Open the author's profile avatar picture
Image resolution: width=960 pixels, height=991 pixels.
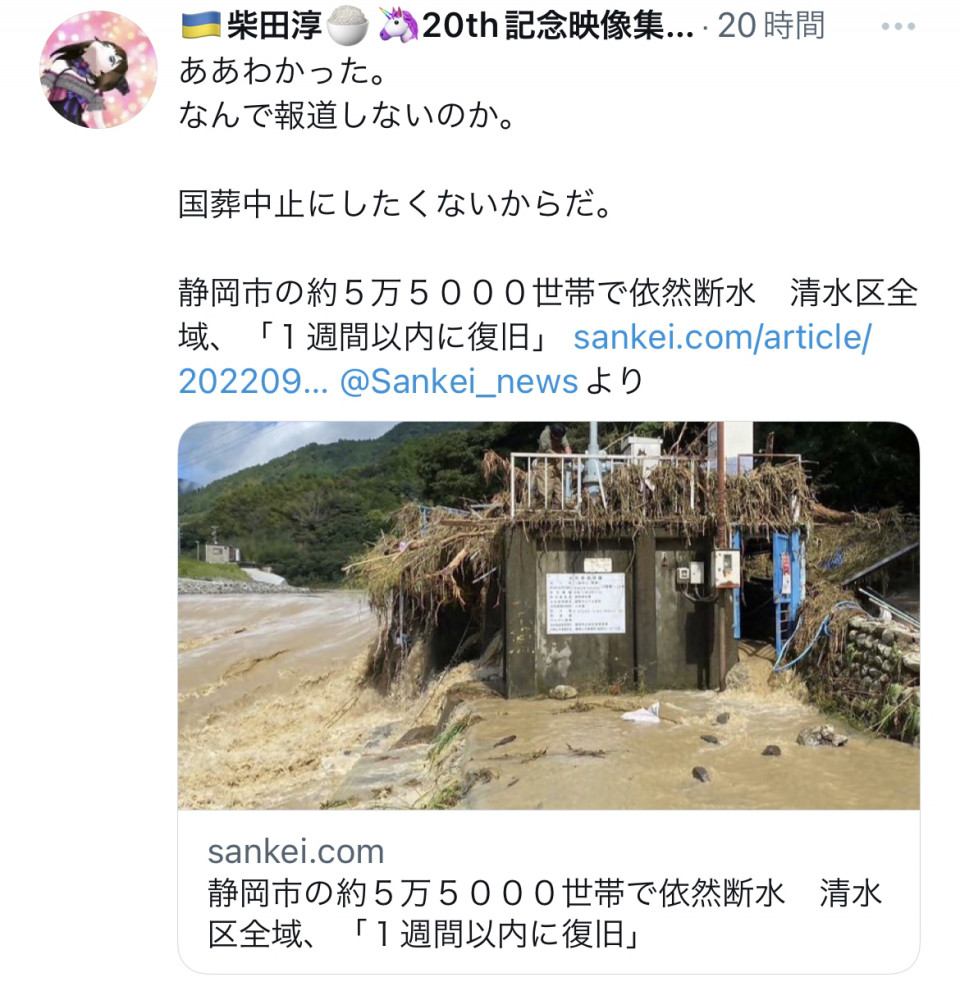click(98, 70)
